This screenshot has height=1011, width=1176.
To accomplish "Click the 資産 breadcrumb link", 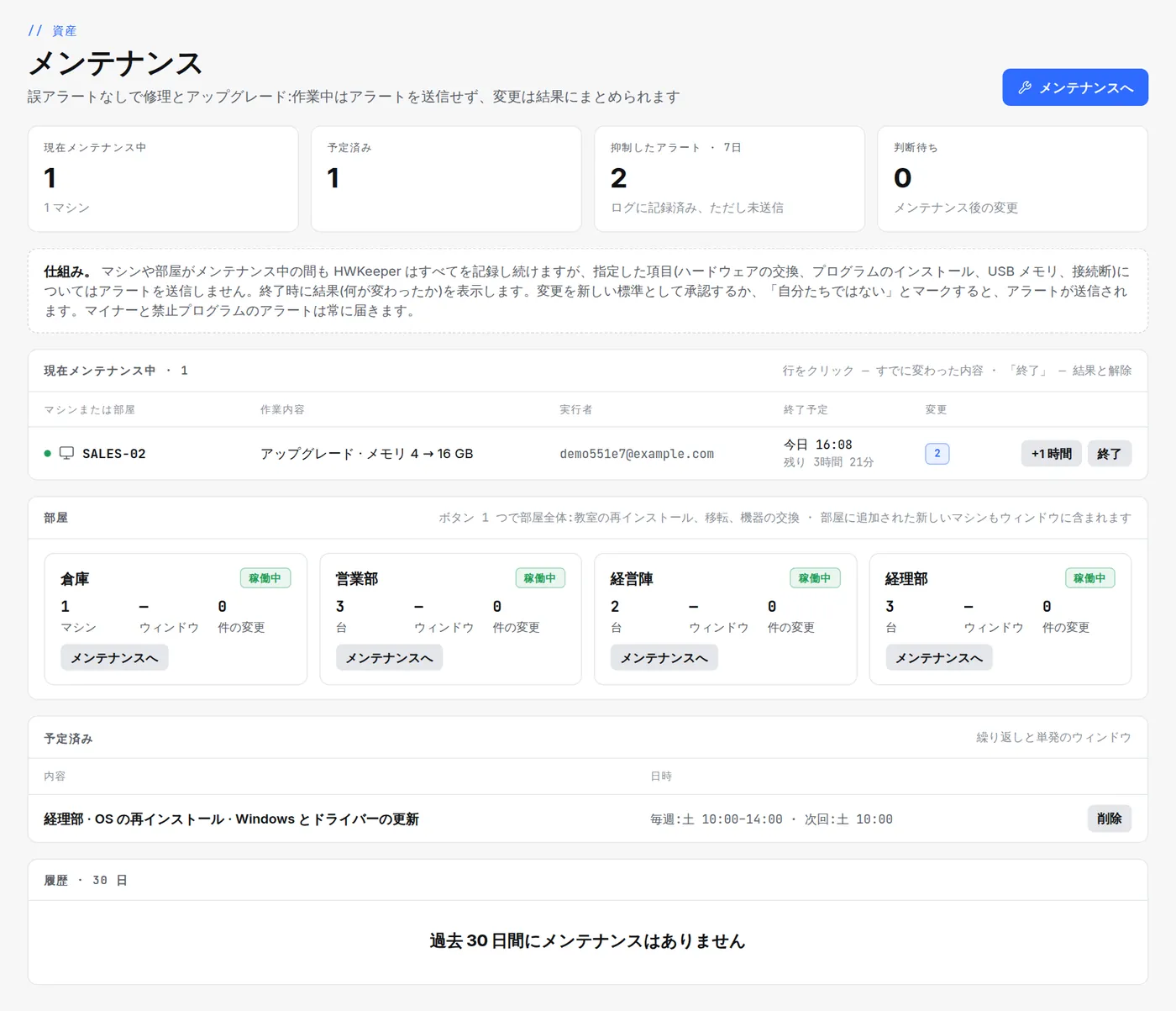I will (65, 31).
